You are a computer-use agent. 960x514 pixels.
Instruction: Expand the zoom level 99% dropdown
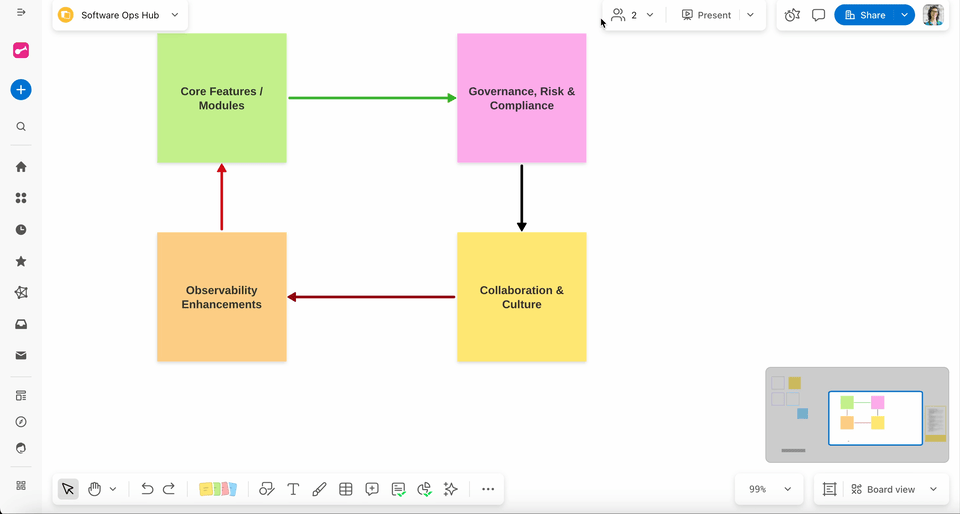(787, 489)
